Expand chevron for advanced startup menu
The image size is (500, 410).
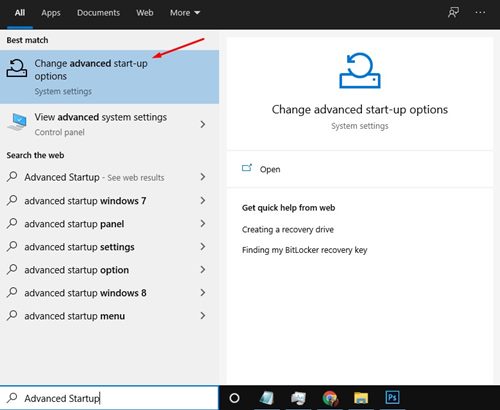pos(203,315)
